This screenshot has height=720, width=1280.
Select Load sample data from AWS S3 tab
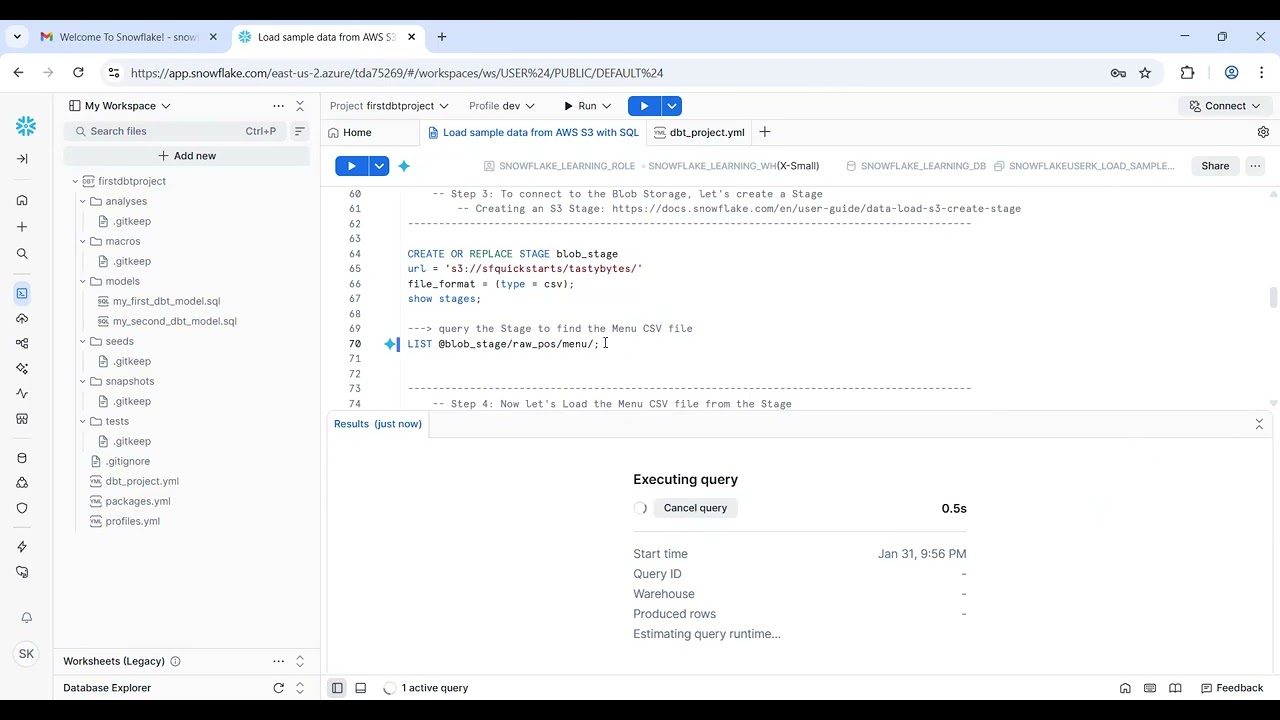[533, 132]
